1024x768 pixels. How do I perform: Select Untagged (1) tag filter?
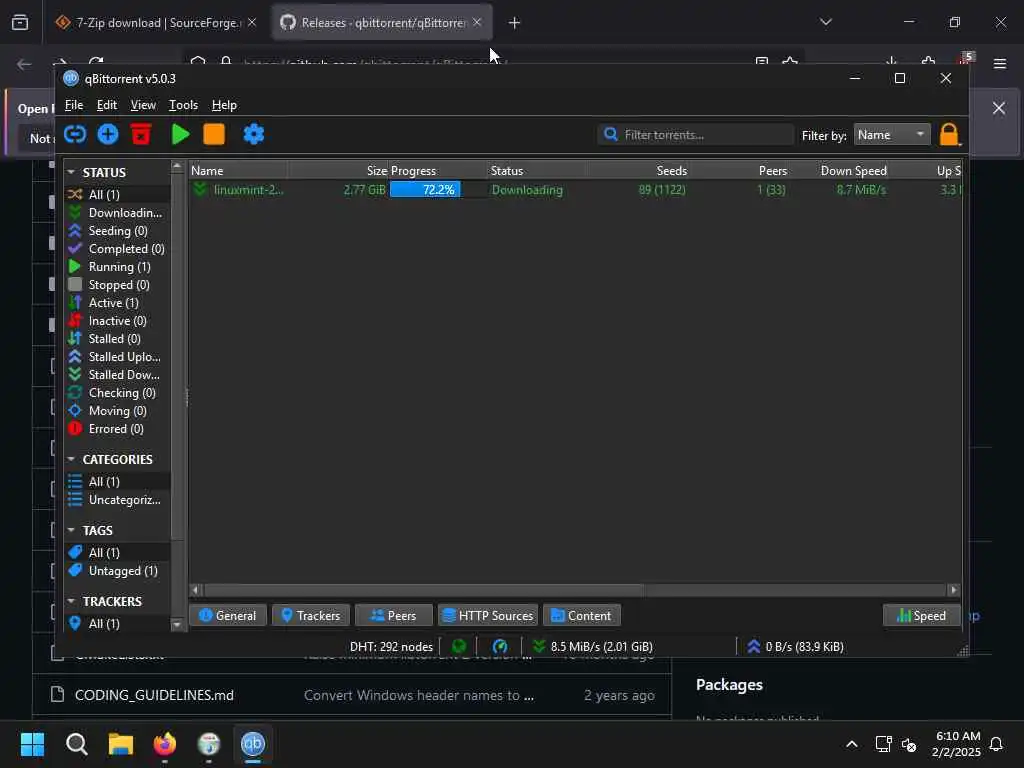[x=118, y=571]
